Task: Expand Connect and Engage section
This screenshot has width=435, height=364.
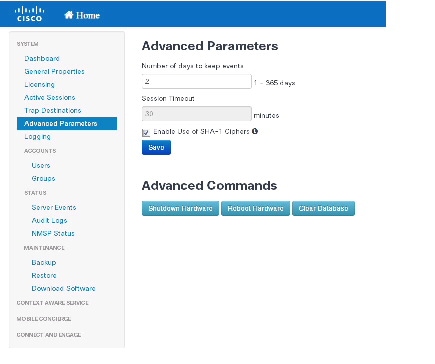Action: 49,335
